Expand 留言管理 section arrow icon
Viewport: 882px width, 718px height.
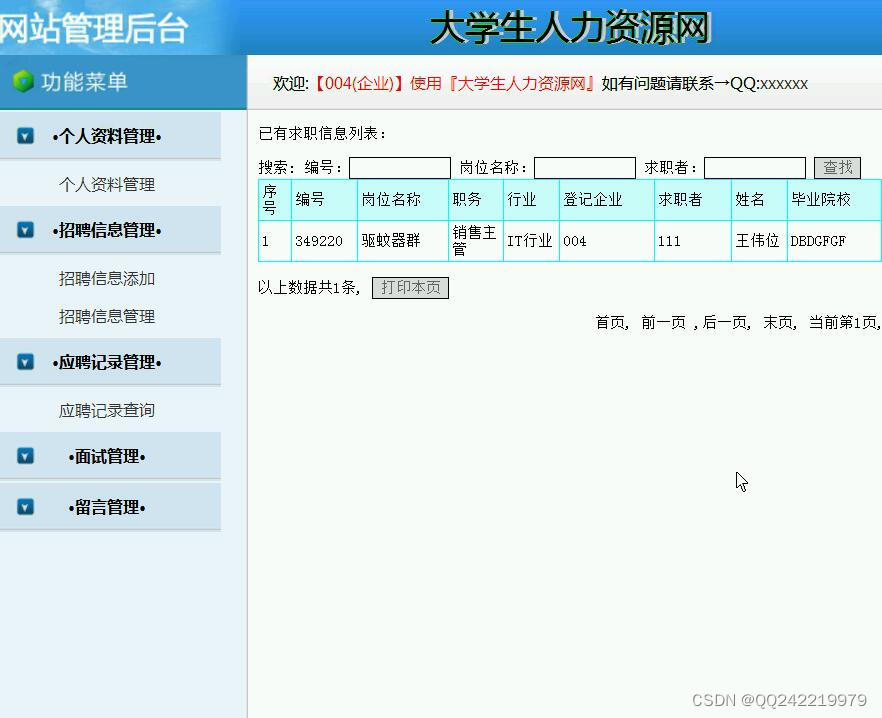point(25,506)
